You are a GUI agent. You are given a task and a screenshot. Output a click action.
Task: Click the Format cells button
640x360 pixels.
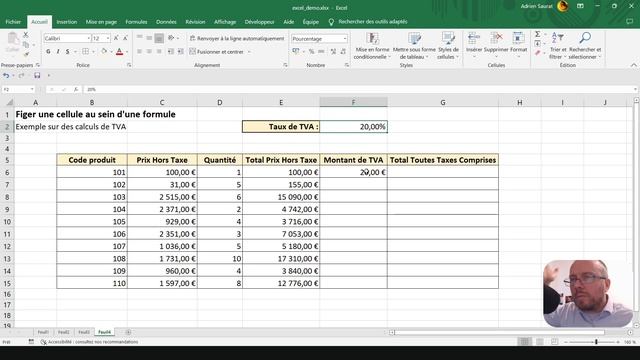(x=518, y=45)
